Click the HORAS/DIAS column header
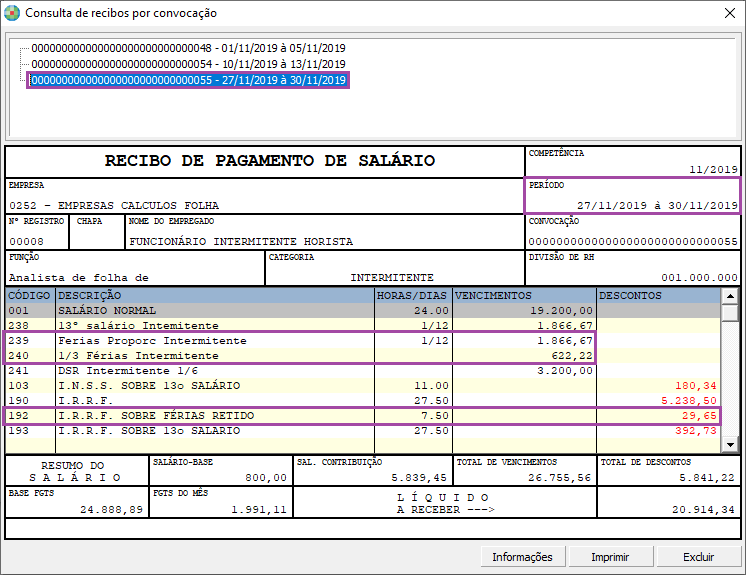 (x=413, y=295)
